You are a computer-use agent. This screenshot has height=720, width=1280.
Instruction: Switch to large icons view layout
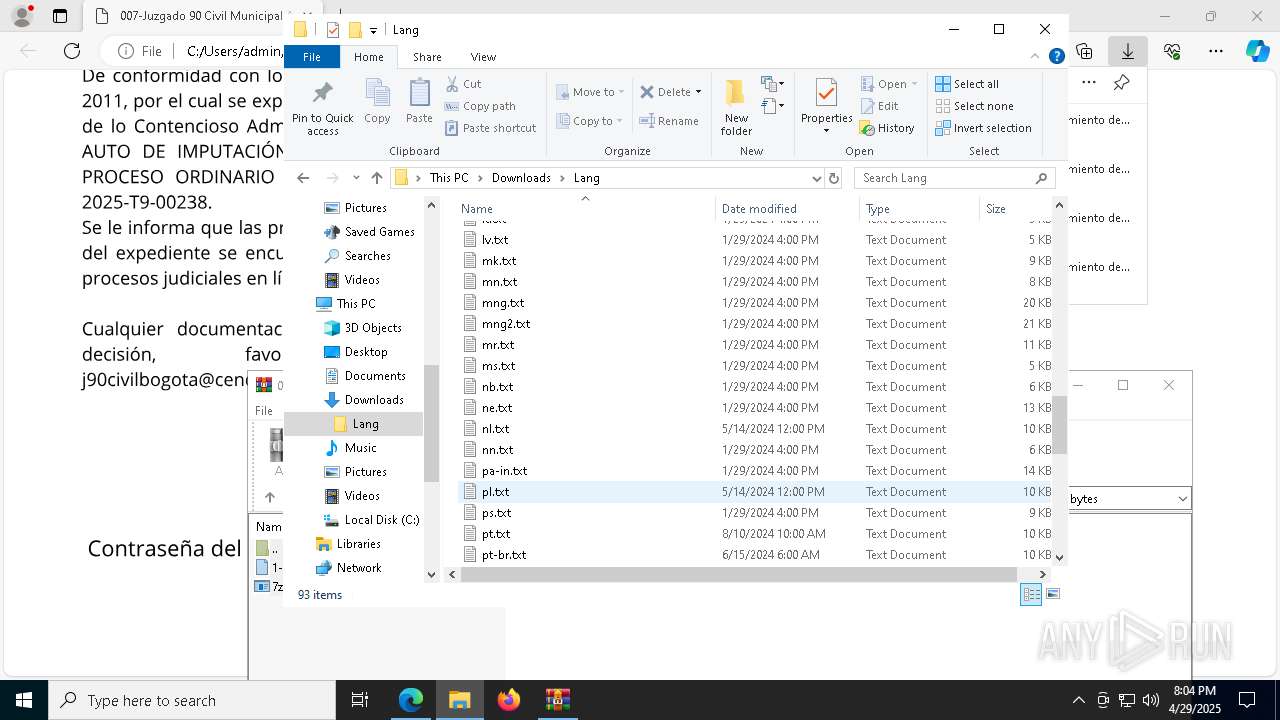[x=1052, y=594]
